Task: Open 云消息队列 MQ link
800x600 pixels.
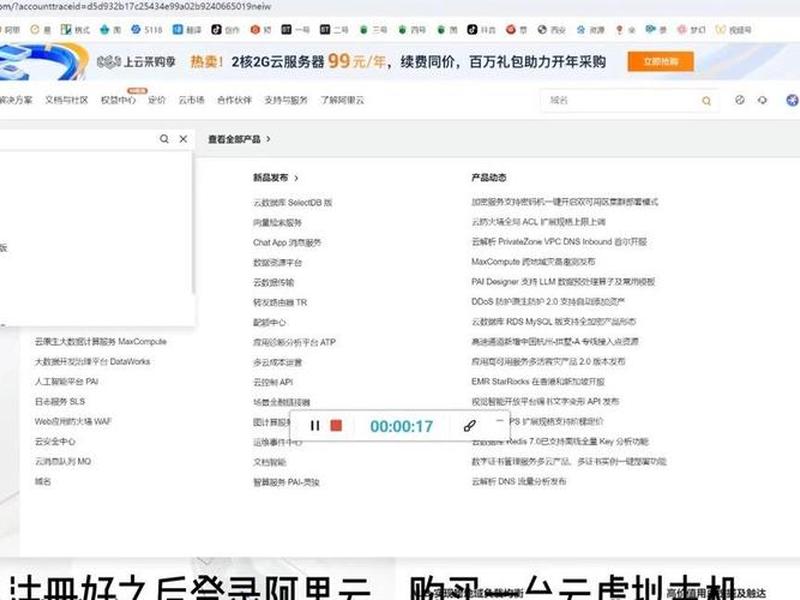Action: pyautogui.click(x=63, y=461)
